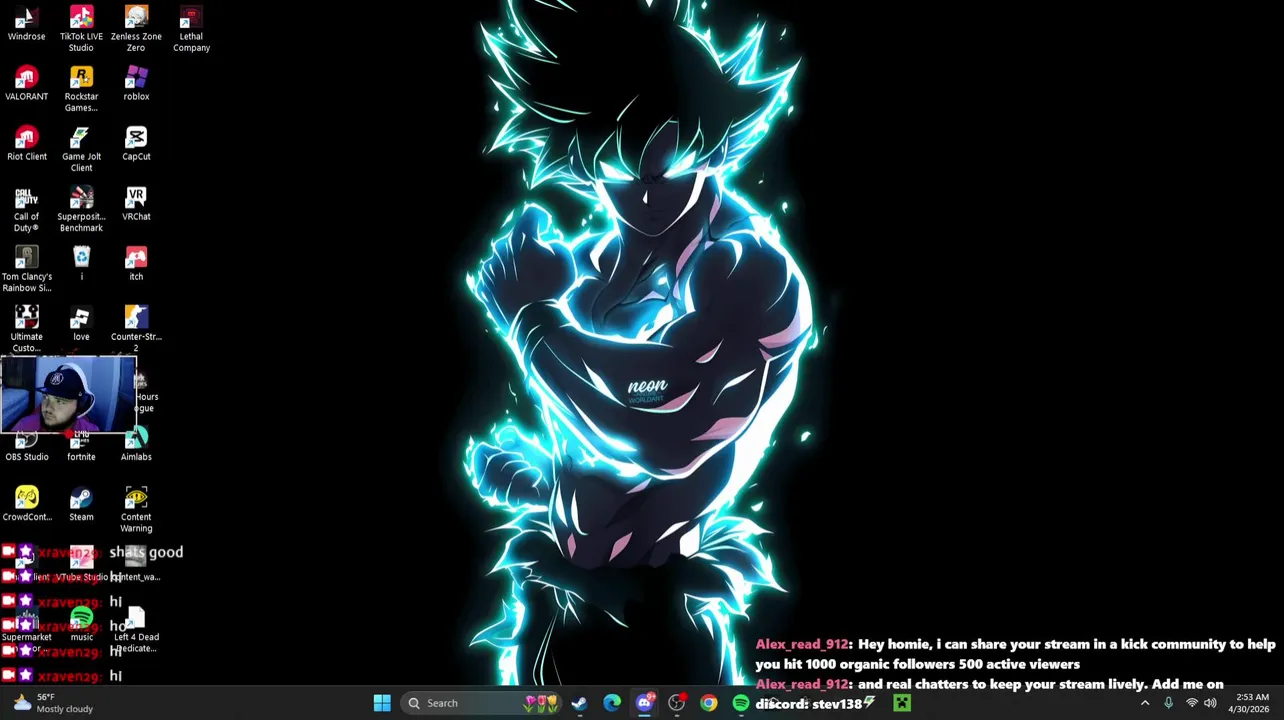This screenshot has width=1284, height=720.
Task: Select the Zenless Zone Zero icon
Action: click(x=136, y=29)
